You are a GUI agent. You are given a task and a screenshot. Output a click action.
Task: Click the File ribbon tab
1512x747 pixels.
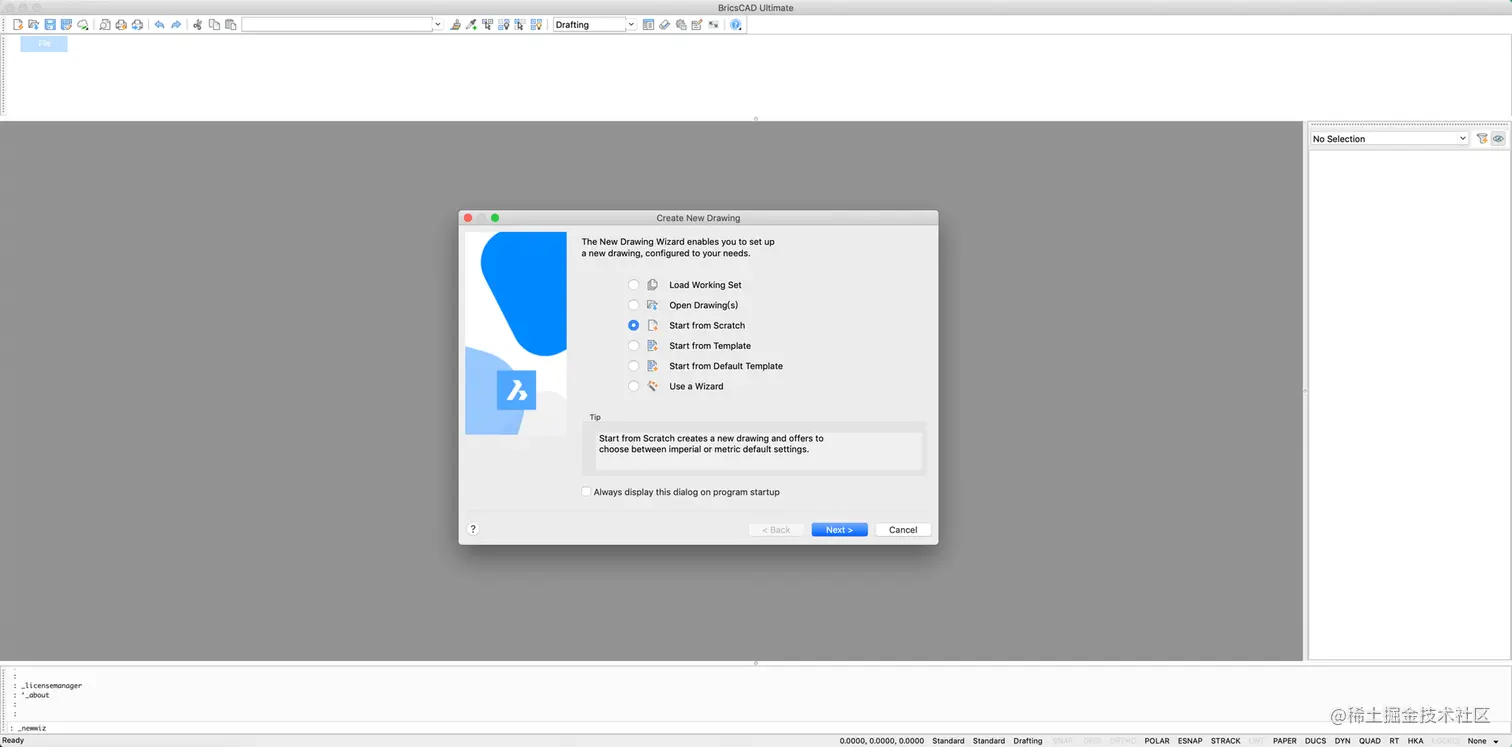pos(44,44)
